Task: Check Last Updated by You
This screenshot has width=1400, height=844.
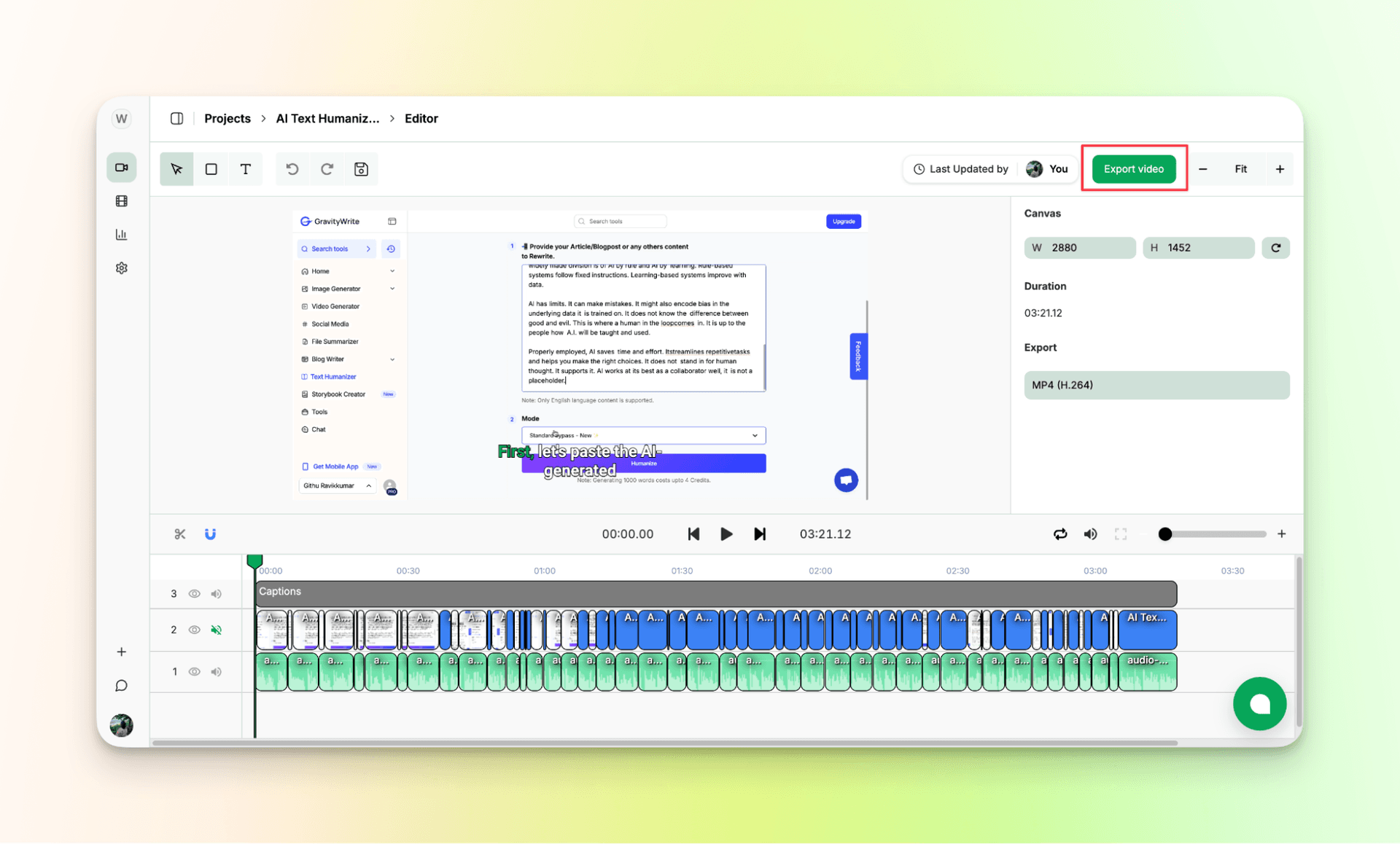Action: coord(989,168)
